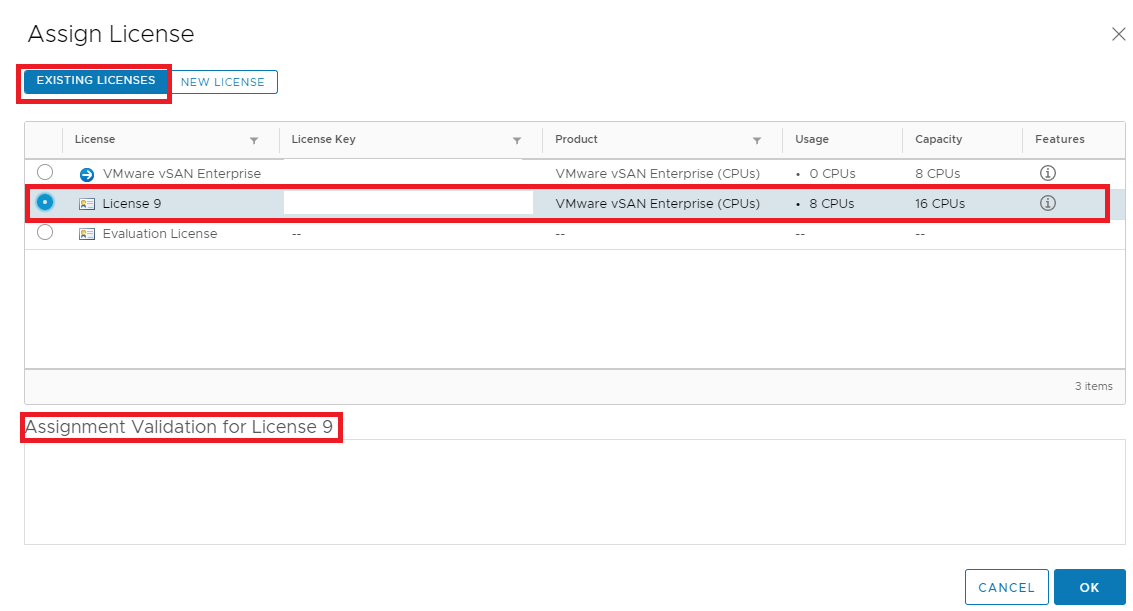
Task: Click the 3 items count in footer
Action: point(1093,386)
